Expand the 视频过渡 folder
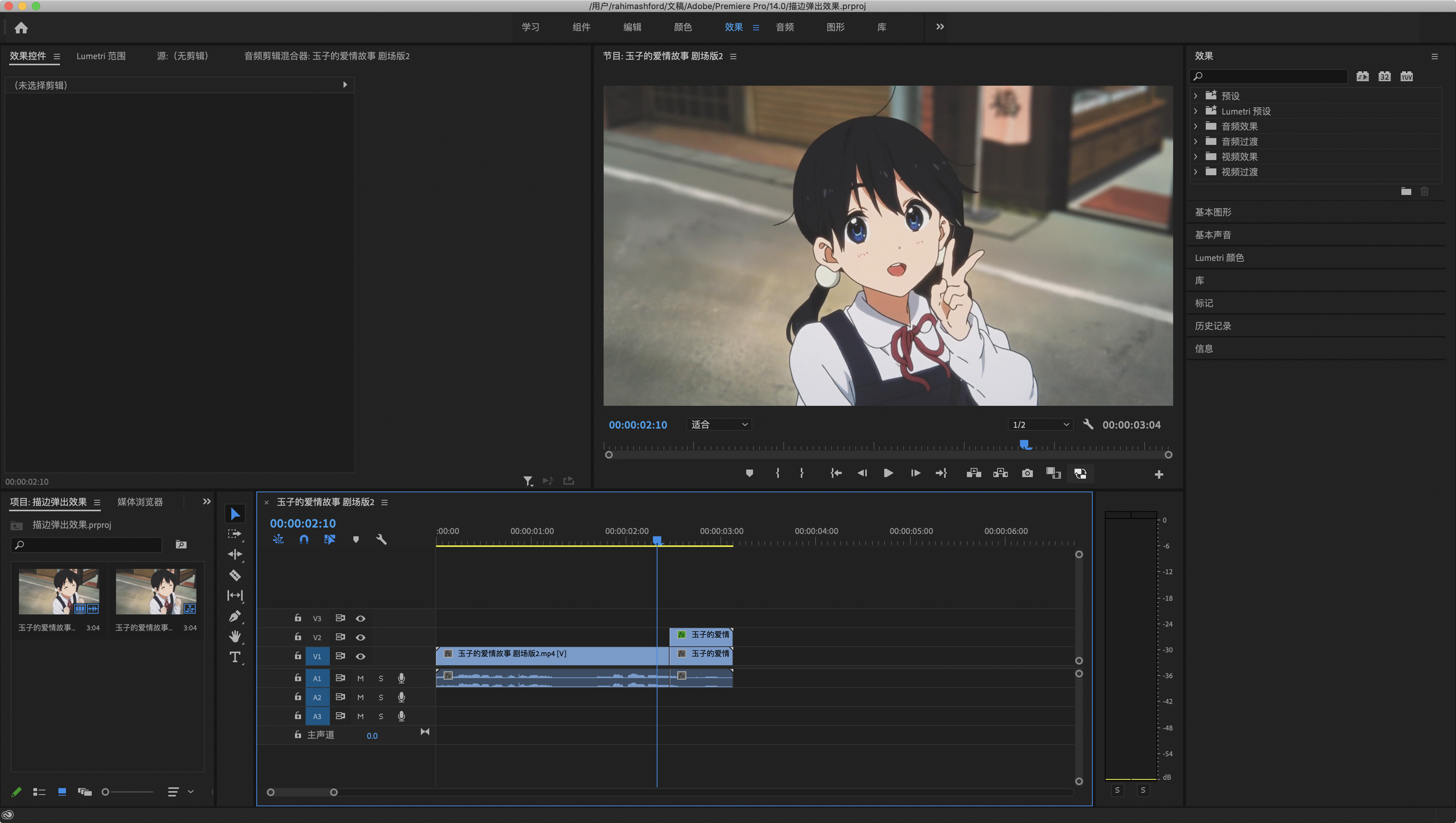This screenshot has width=1456, height=823. 1195,172
